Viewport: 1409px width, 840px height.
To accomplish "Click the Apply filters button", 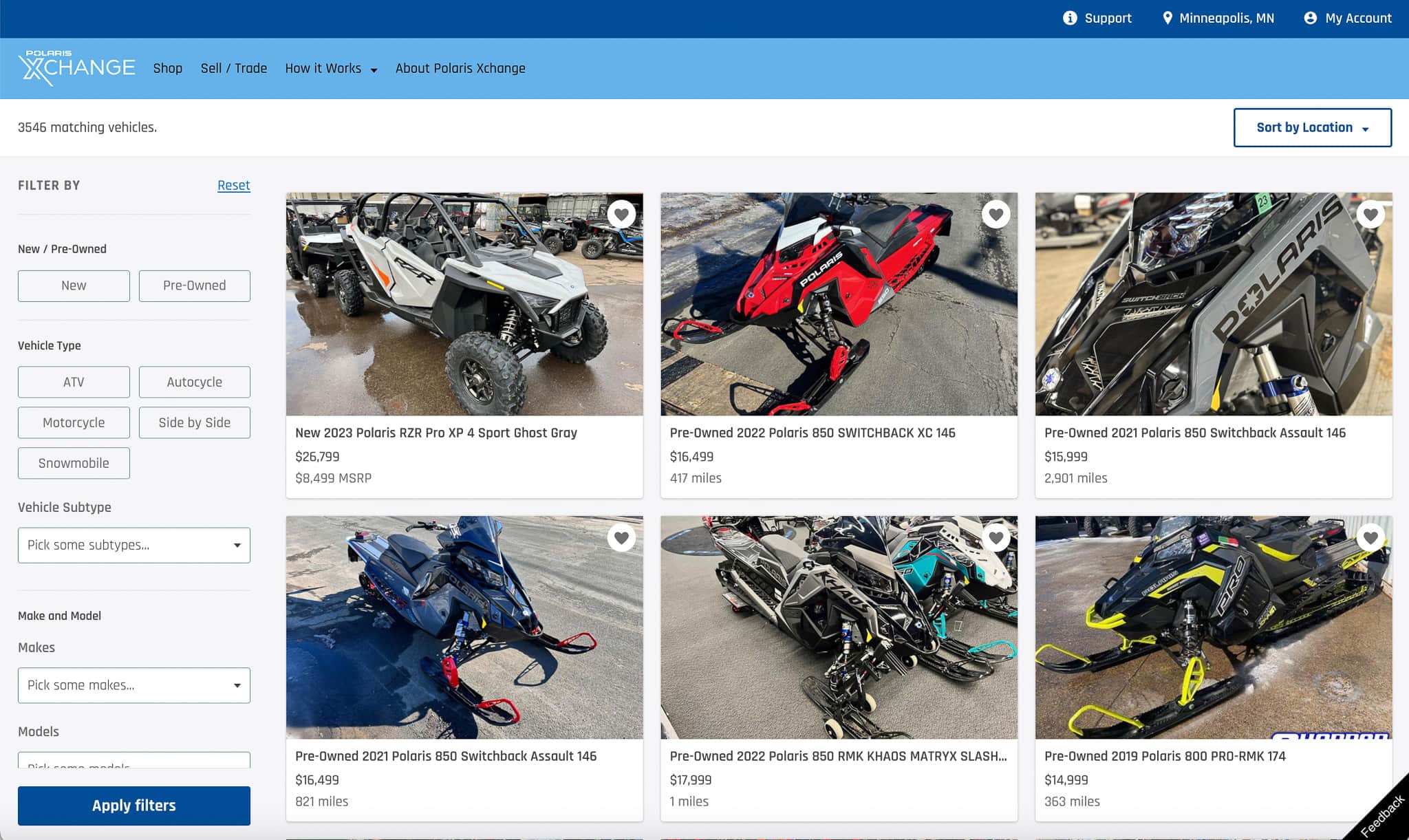I will pyautogui.click(x=133, y=806).
